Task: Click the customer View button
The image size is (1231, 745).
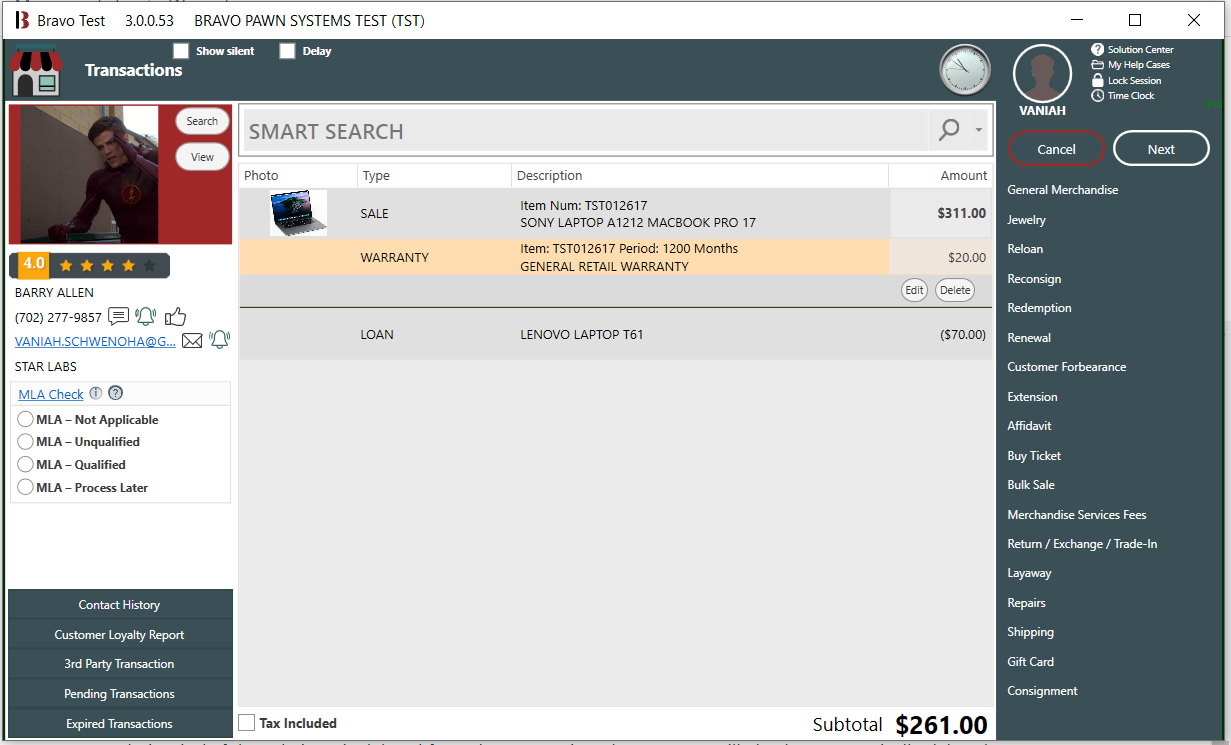Action: (x=202, y=157)
